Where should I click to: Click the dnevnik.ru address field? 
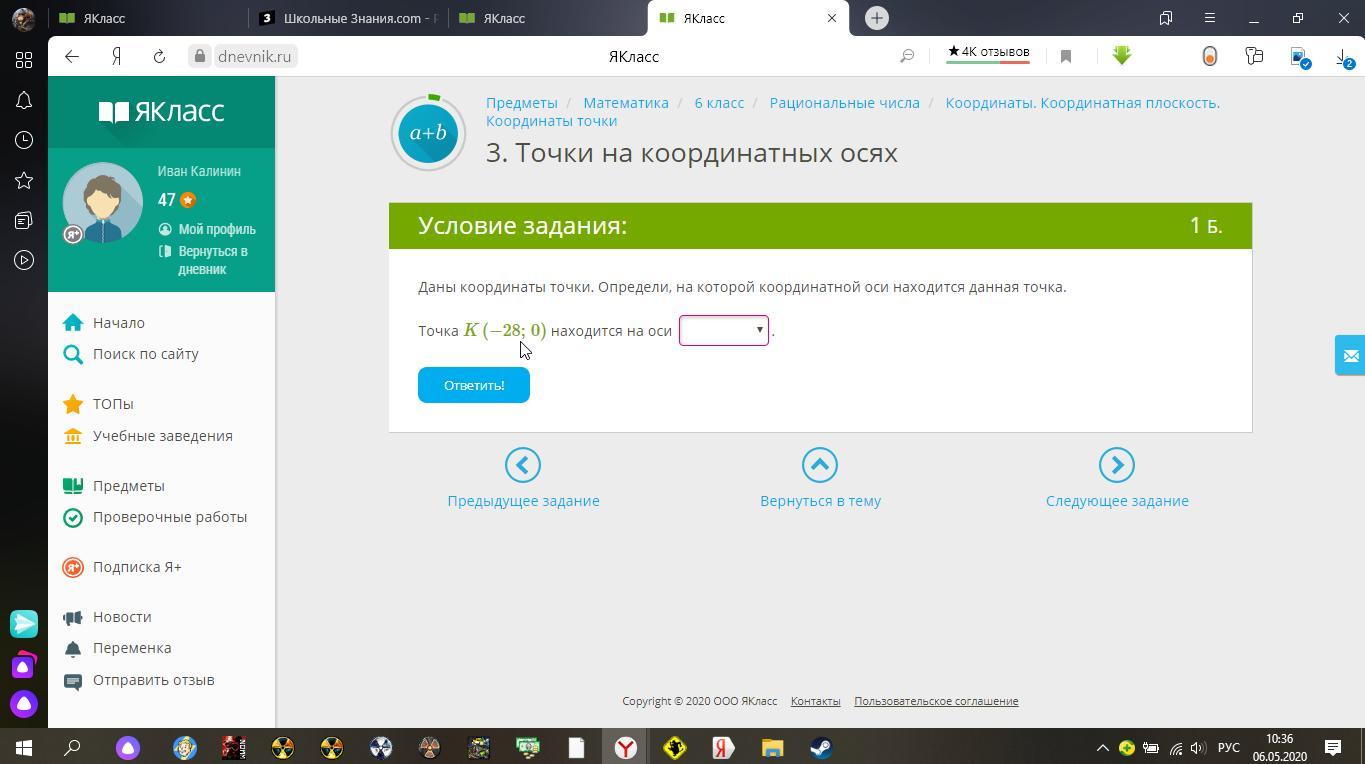pos(254,57)
